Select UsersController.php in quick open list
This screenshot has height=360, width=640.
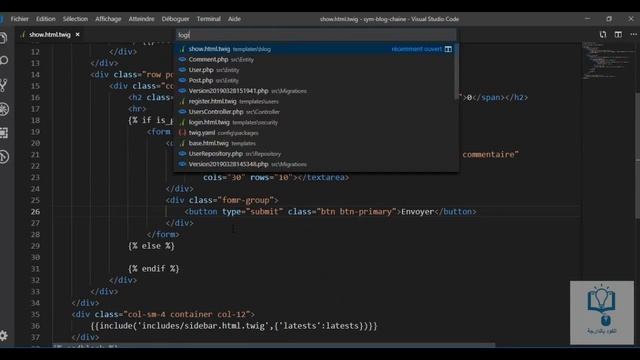(x=314, y=112)
